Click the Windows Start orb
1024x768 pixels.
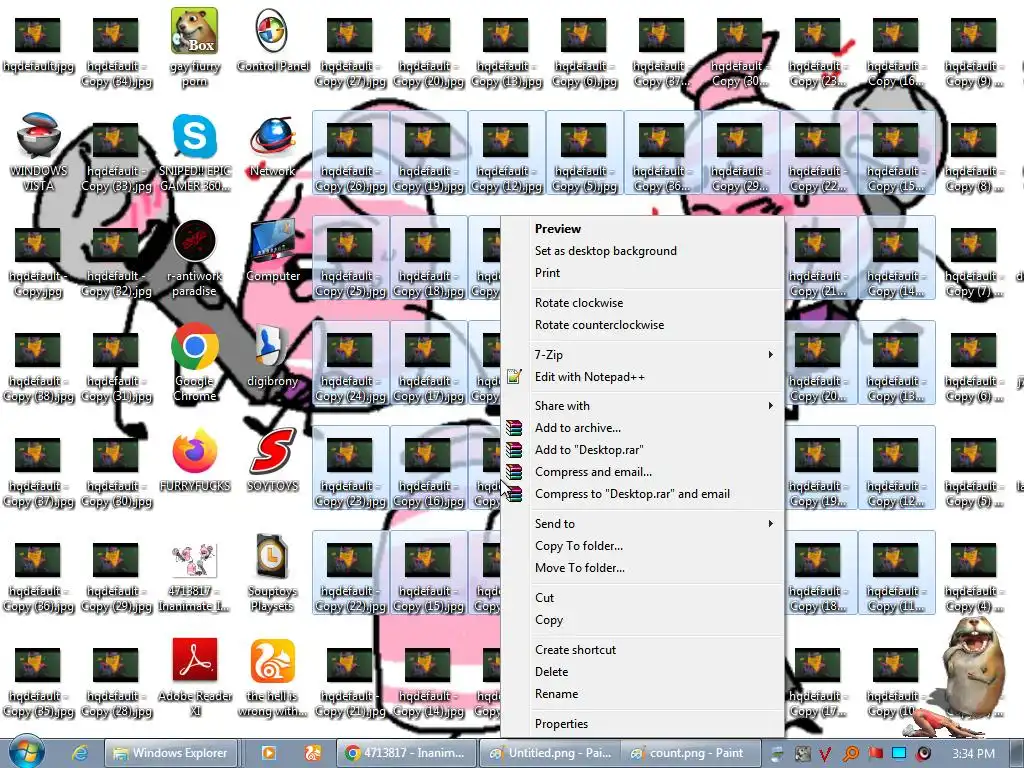click(x=26, y=751)
